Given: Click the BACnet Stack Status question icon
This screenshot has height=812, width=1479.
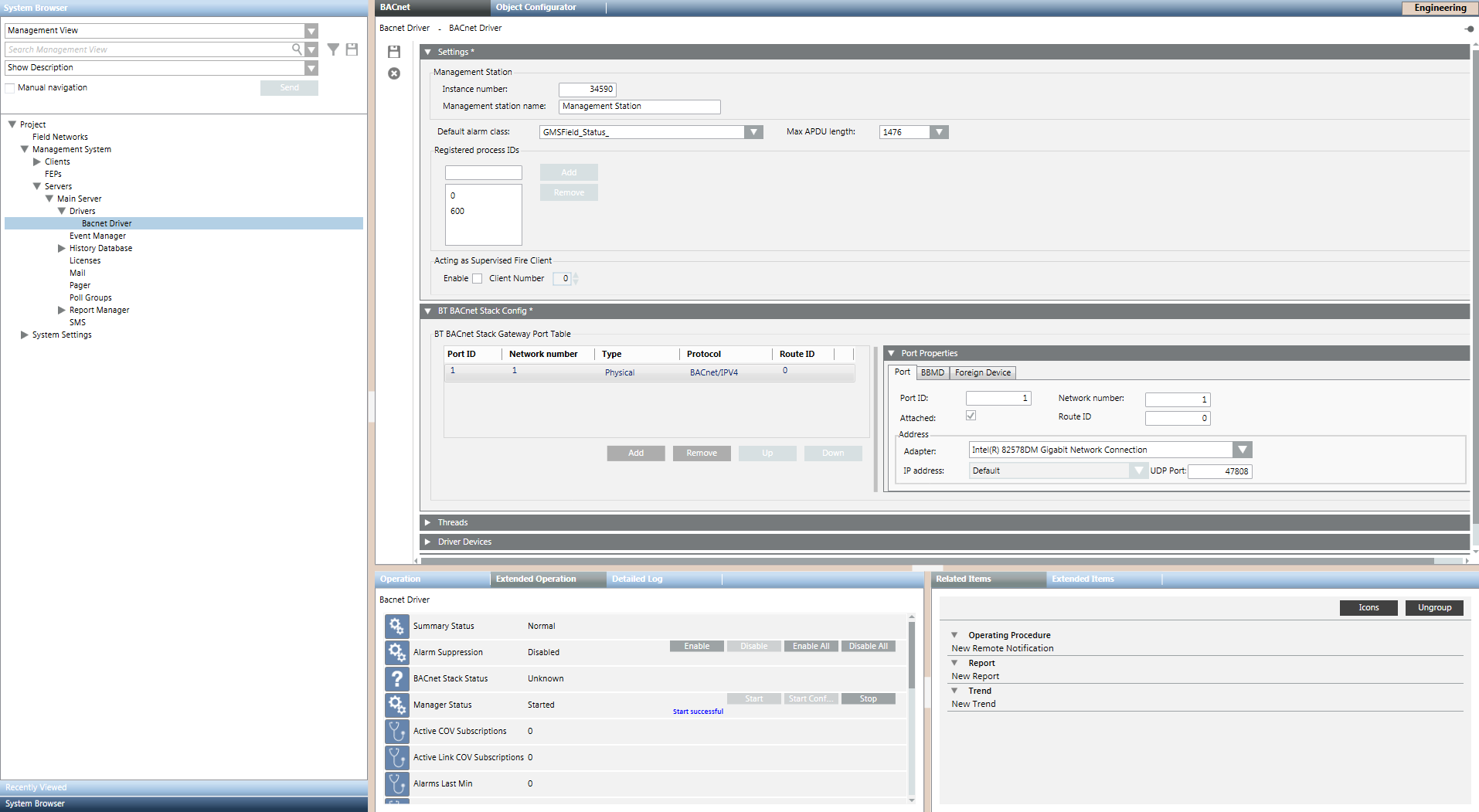Looking at the screenshot, I should (396, 678).
